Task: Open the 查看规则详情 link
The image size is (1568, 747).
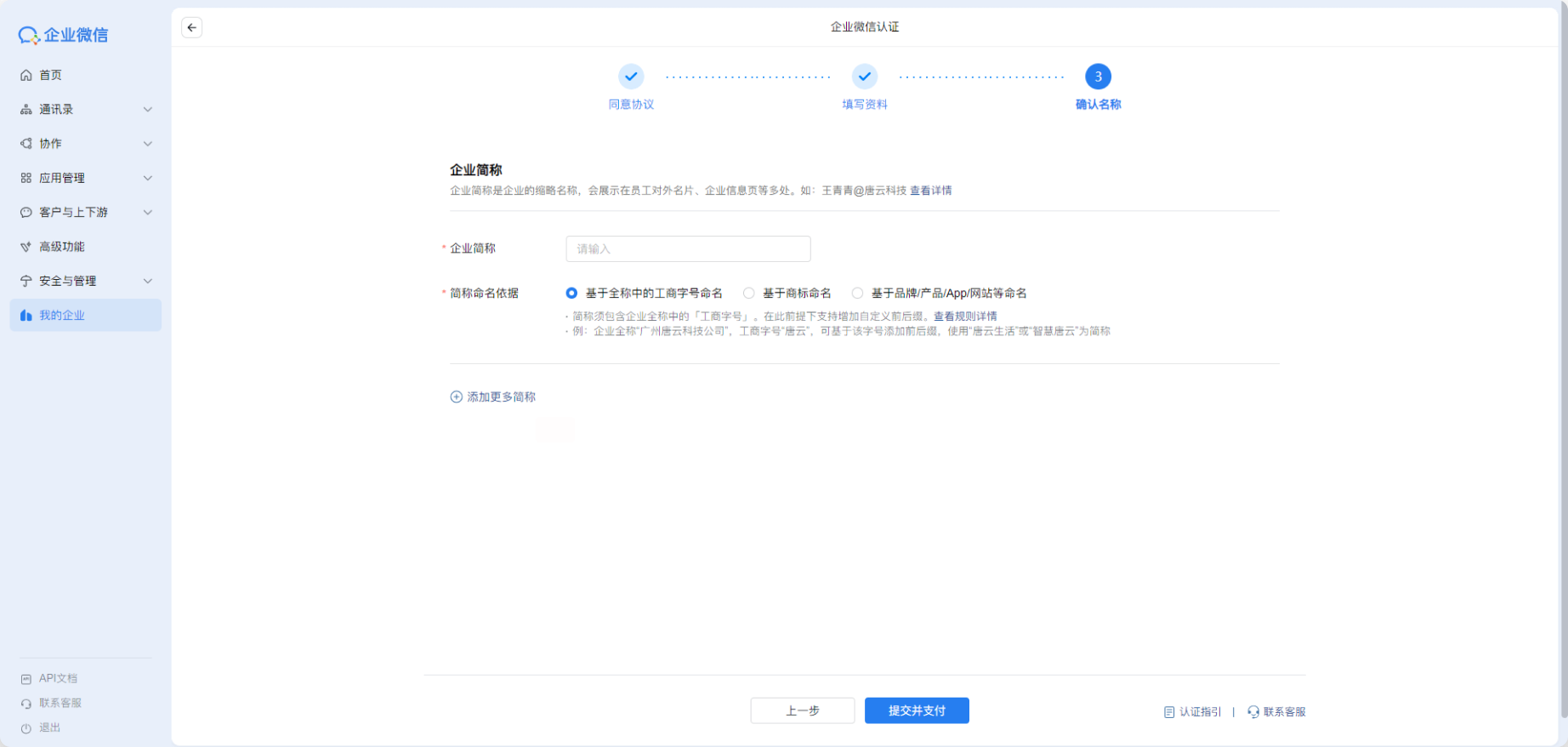Action: 965,316
